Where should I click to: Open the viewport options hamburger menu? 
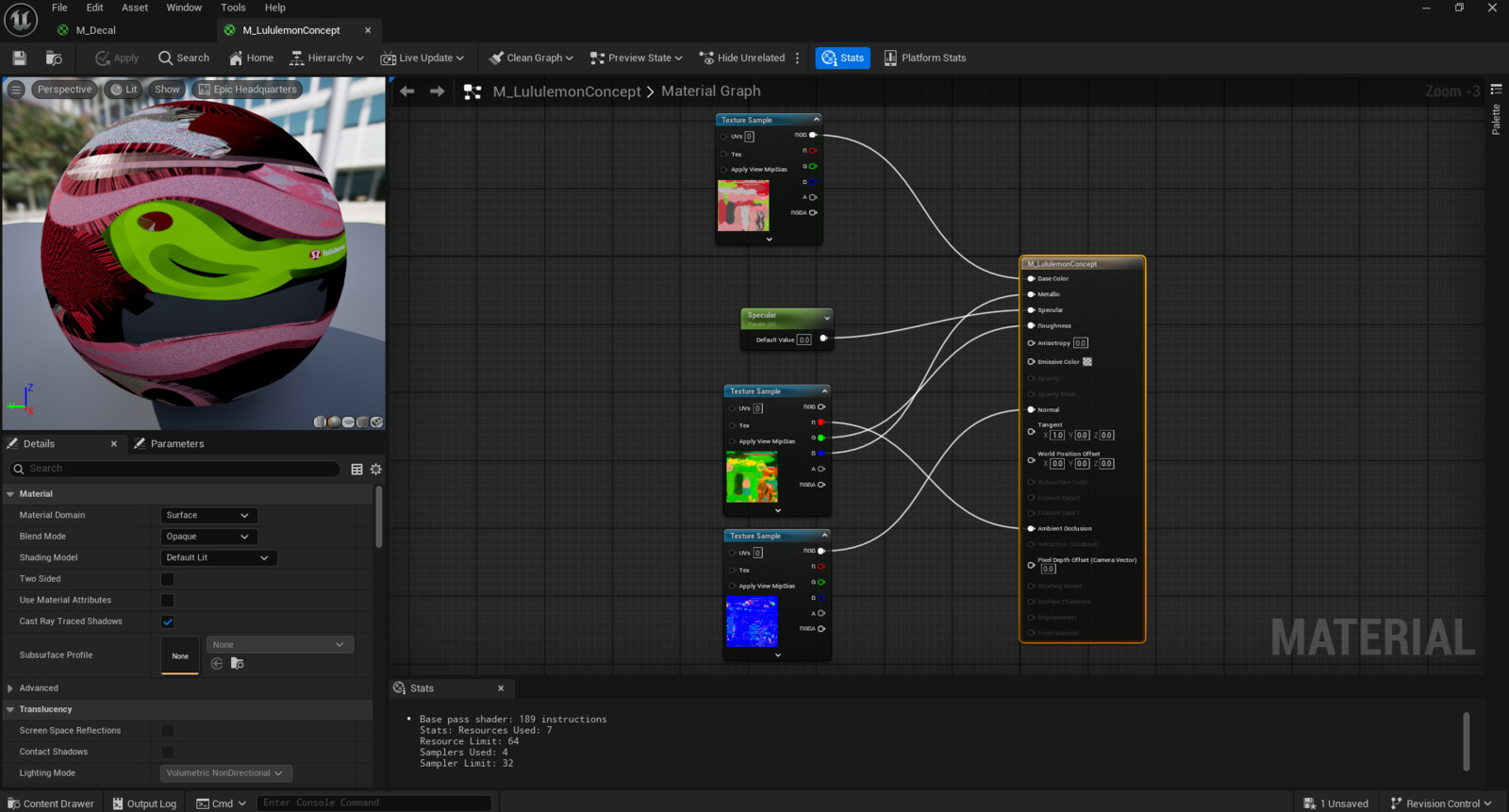click(16, 90)
